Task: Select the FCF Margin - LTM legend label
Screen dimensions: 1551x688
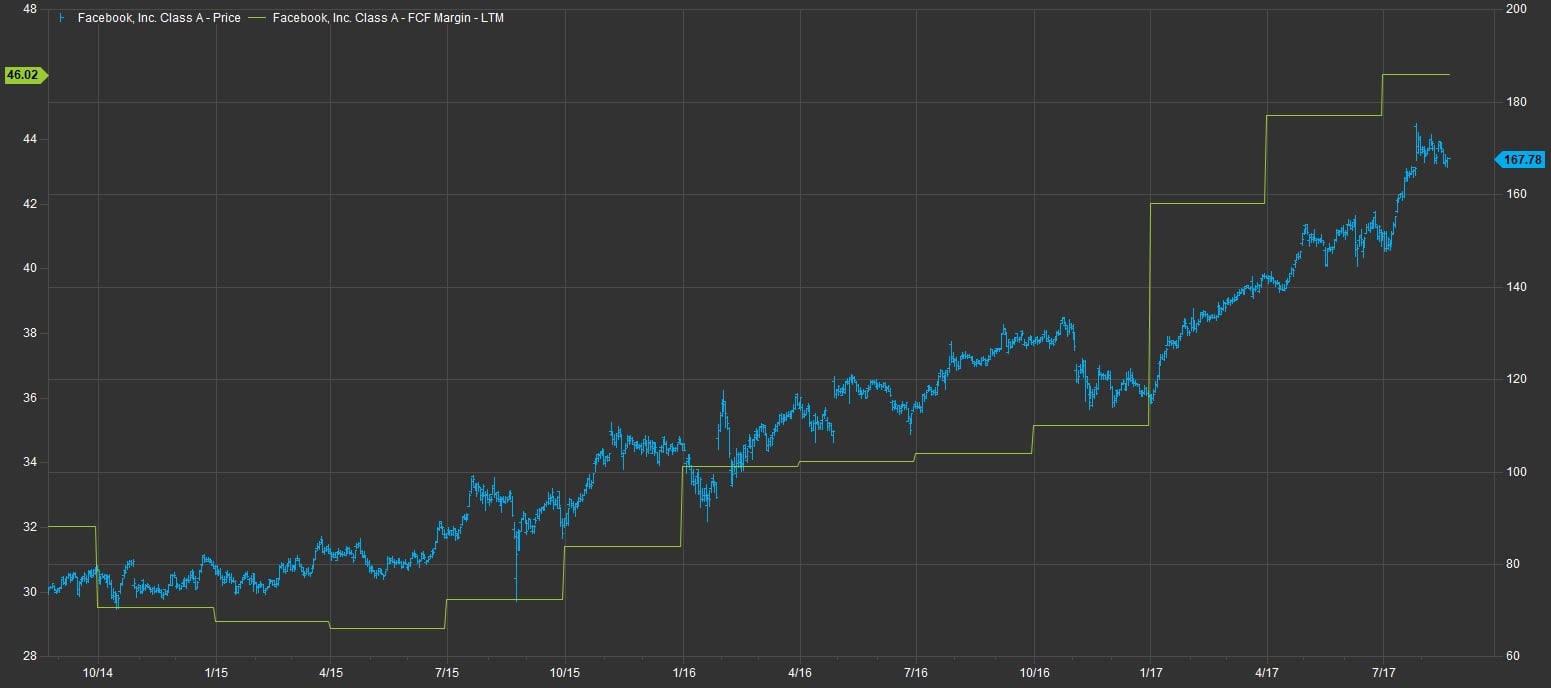Action: pos(388,18)
